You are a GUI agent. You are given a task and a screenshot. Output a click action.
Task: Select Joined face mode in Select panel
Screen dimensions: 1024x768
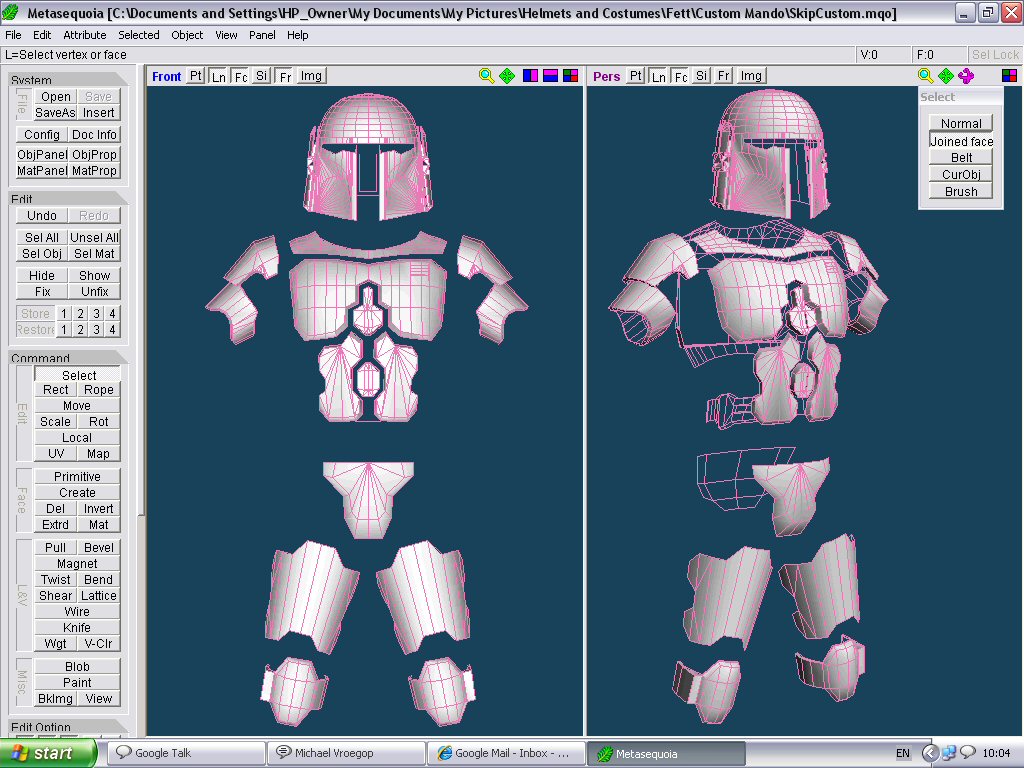point(961,141)
